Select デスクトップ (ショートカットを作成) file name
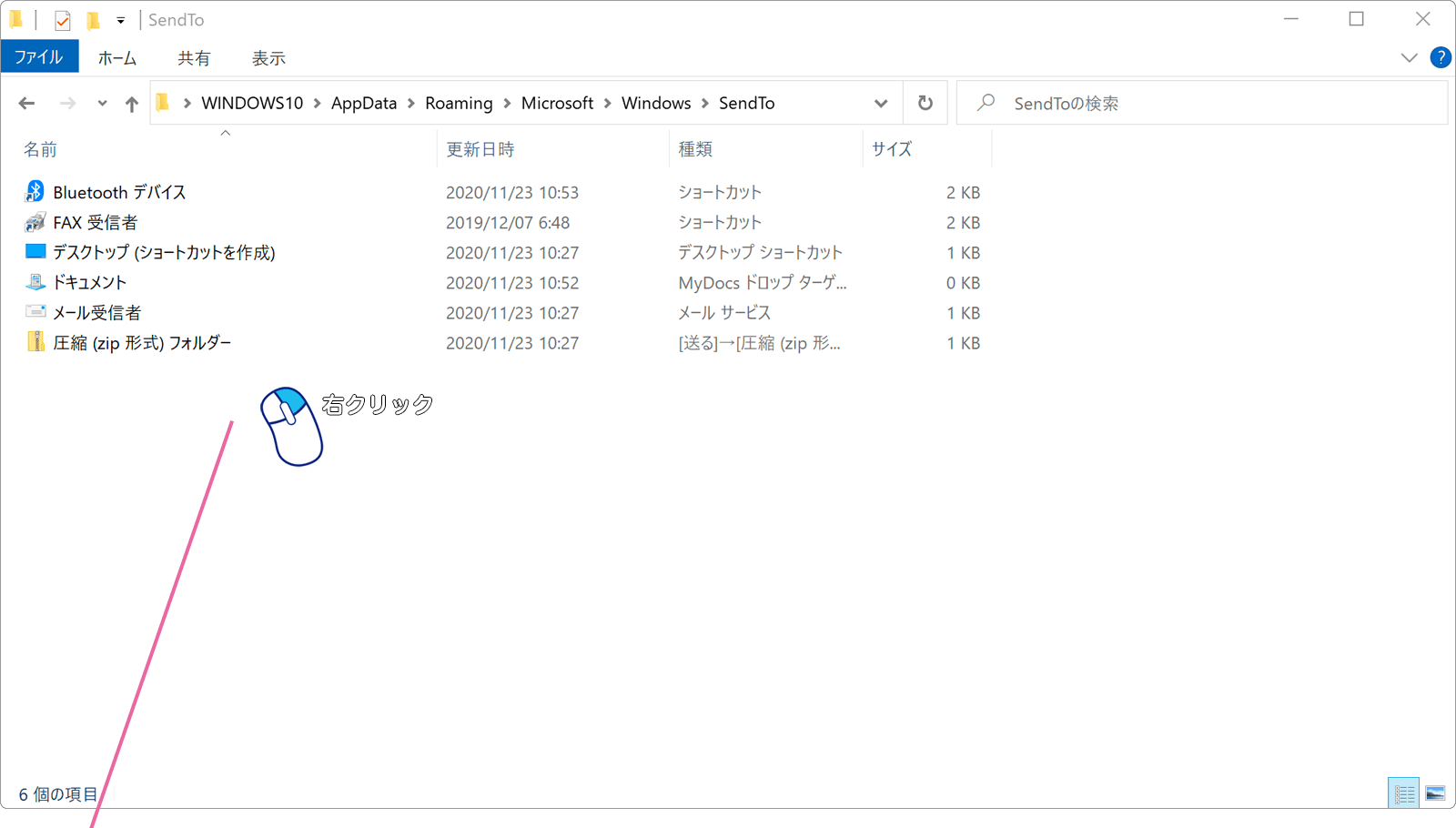This screenshot has width=1456, height=828. pyautogui.click(x=164, y=252)
